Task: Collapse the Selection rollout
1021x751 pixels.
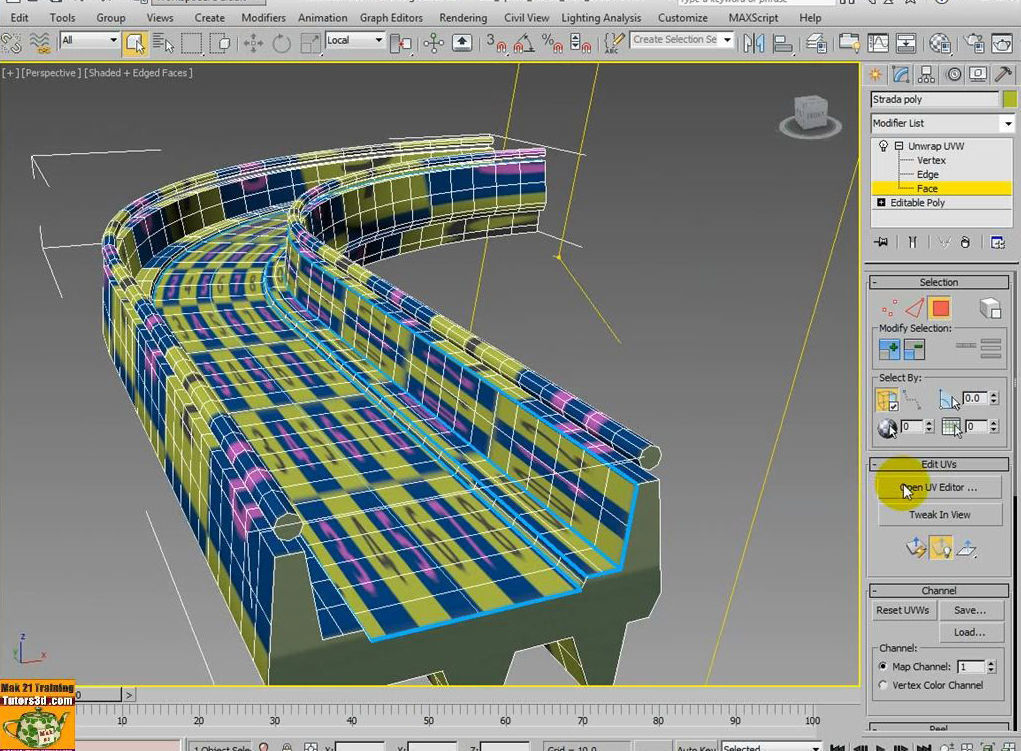Action: (938, 282)
